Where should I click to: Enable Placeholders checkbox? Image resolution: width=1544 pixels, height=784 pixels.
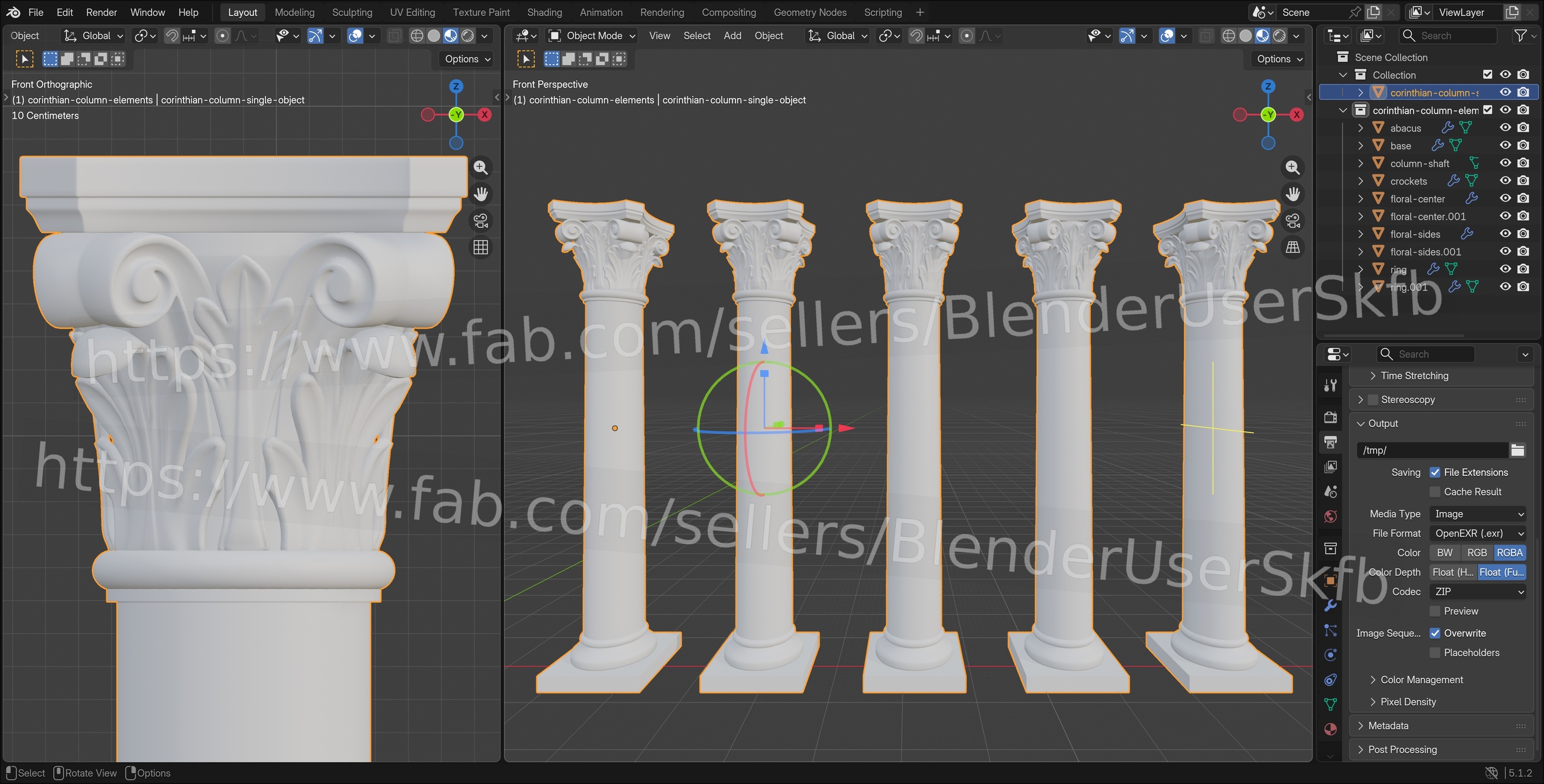pyautogui.click(x=1435, y=653)
